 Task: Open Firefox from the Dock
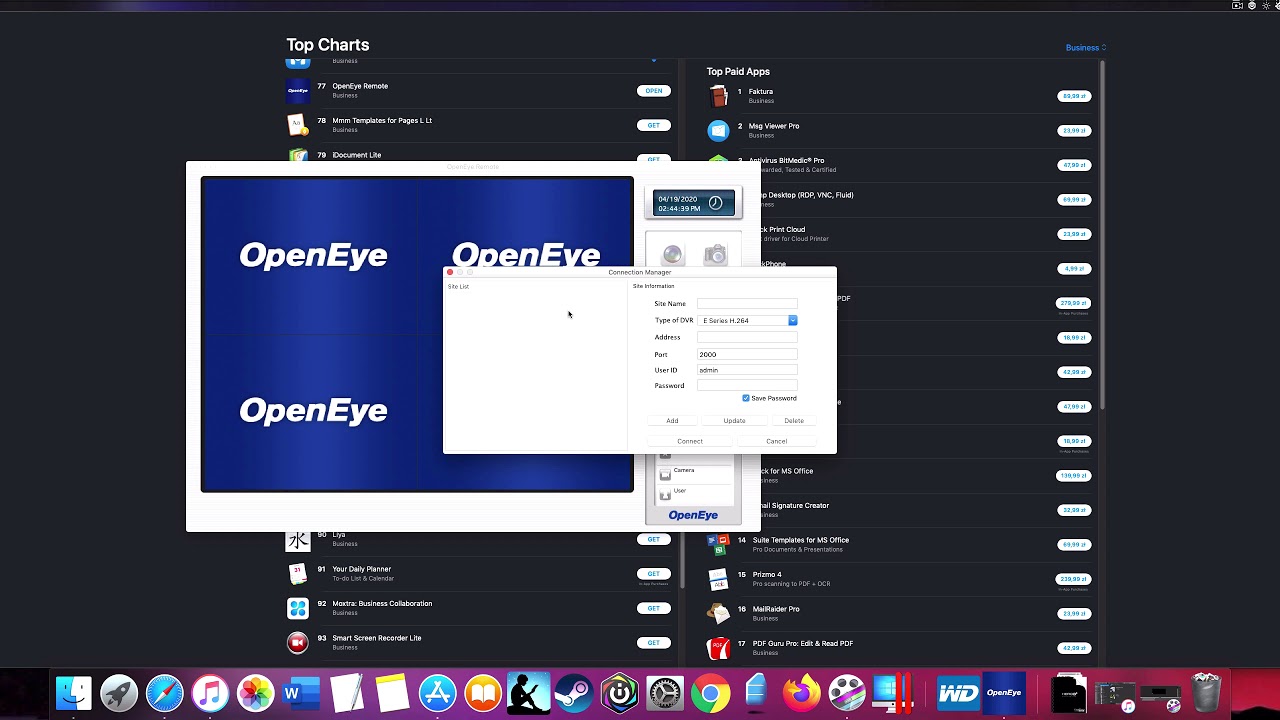pyautogui.click(x=801, y=693)
